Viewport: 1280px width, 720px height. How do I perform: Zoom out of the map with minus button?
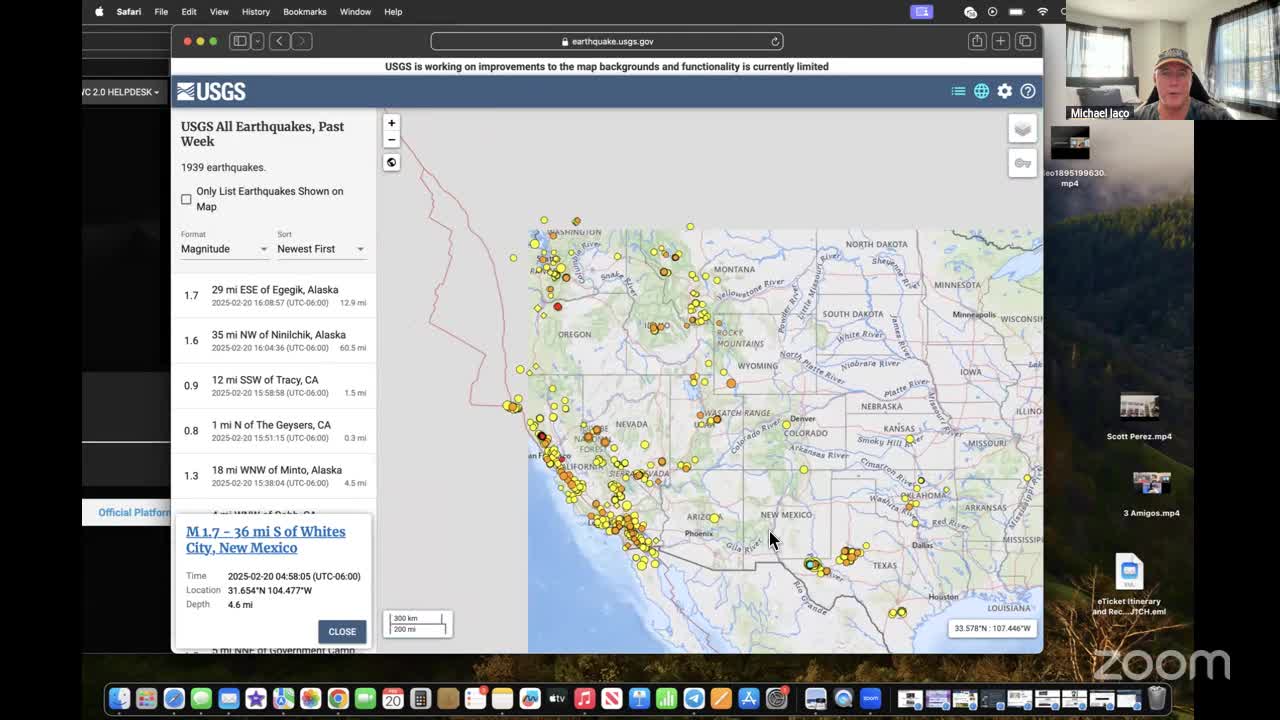coord(391,140)
